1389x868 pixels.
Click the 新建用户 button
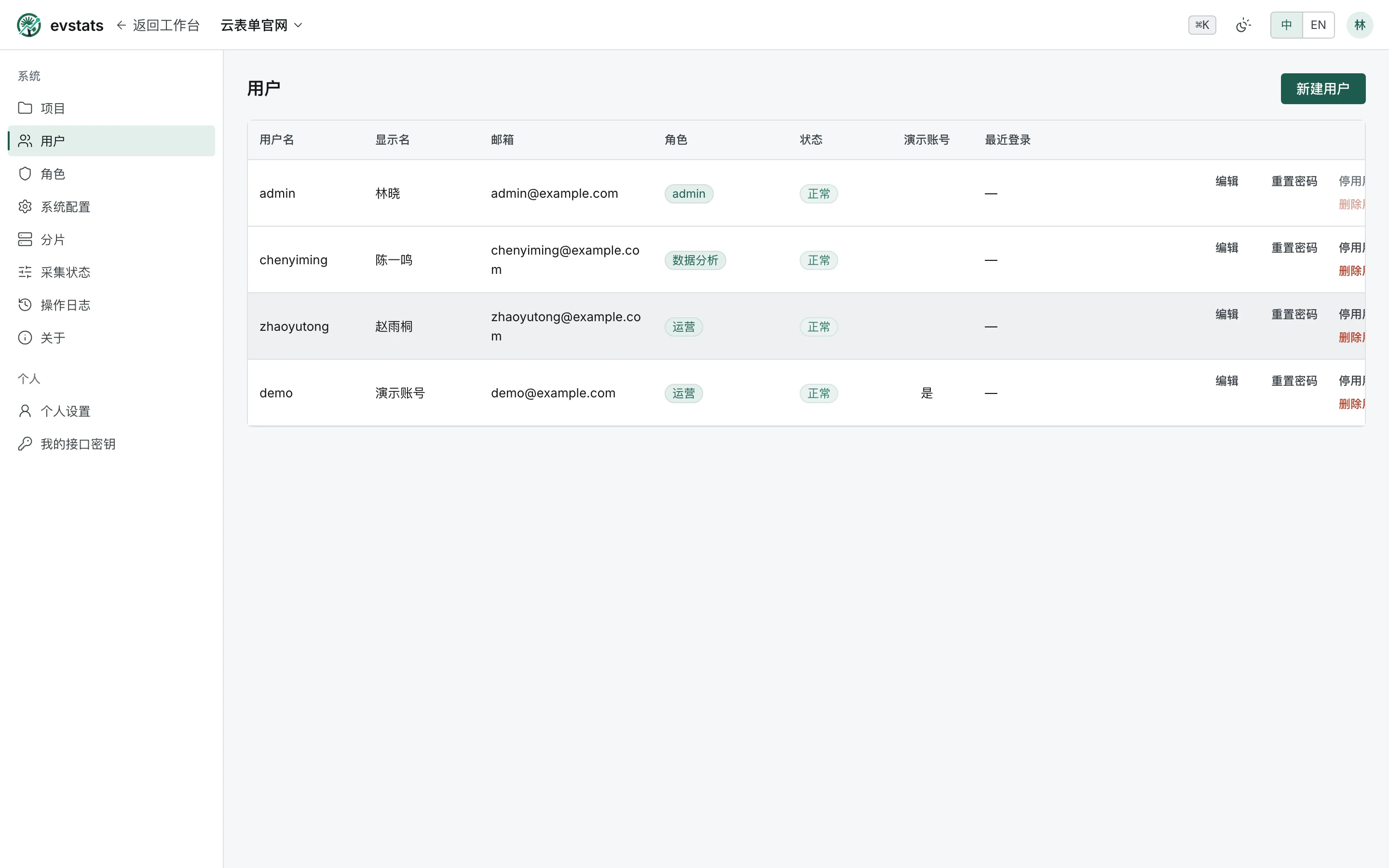(1323, 89)
